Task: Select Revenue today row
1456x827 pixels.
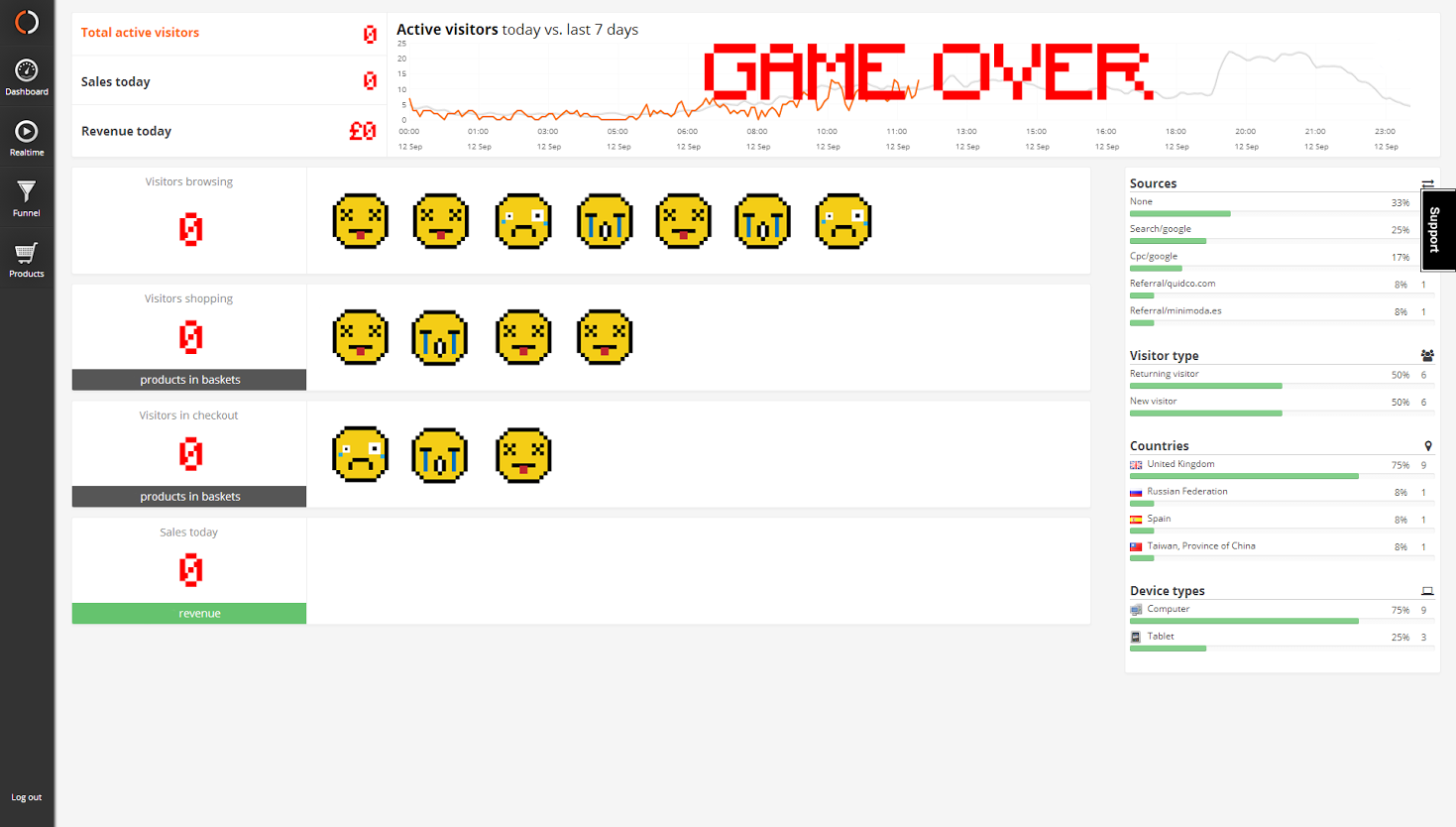Action: [x=229, y=131]
